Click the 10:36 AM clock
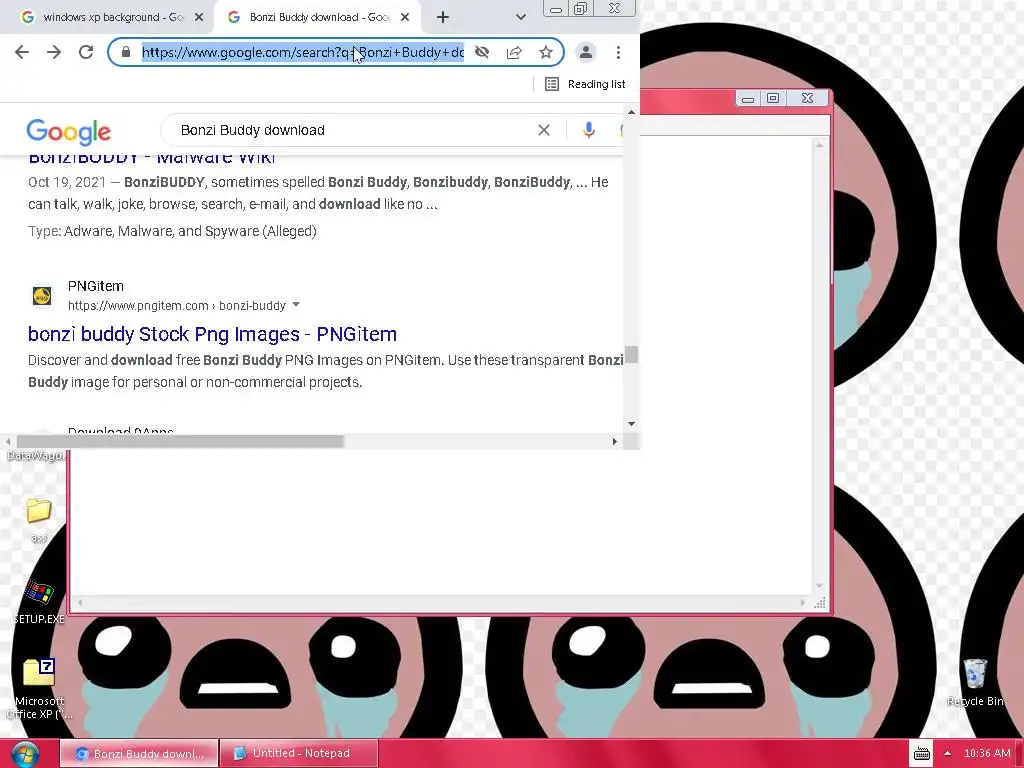1024x768 pixels. pos(987,754)
